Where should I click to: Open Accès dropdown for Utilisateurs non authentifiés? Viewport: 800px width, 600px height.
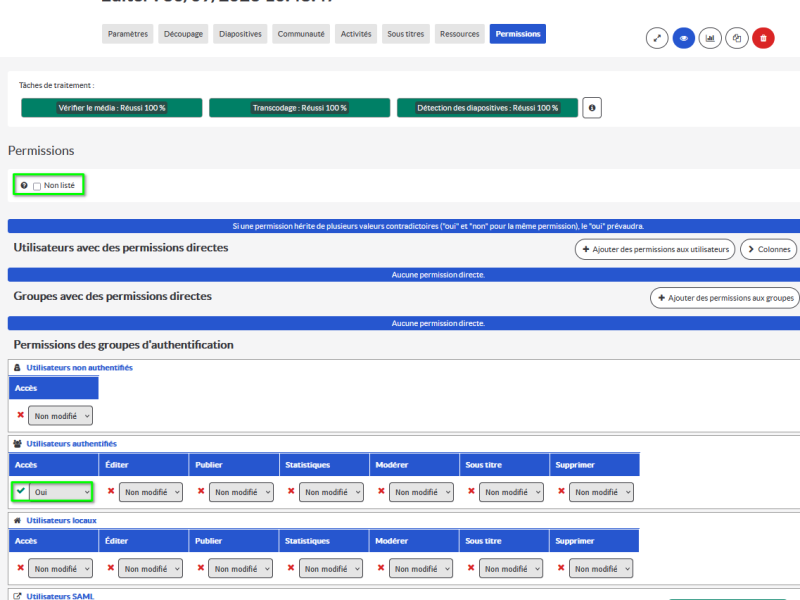[x=60, y=416]
